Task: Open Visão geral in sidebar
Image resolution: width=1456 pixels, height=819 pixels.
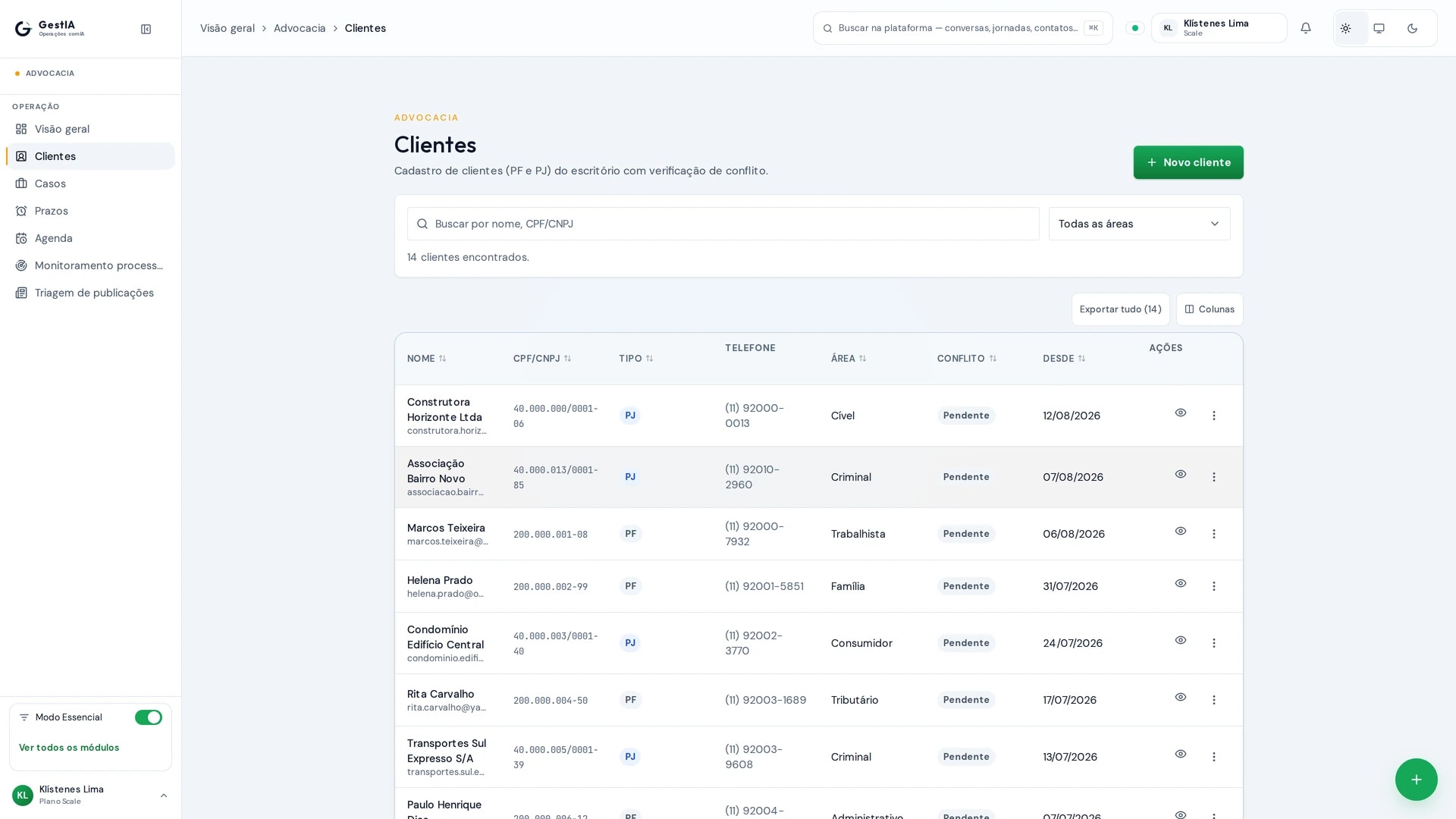Action: click(x=90, y=129)
